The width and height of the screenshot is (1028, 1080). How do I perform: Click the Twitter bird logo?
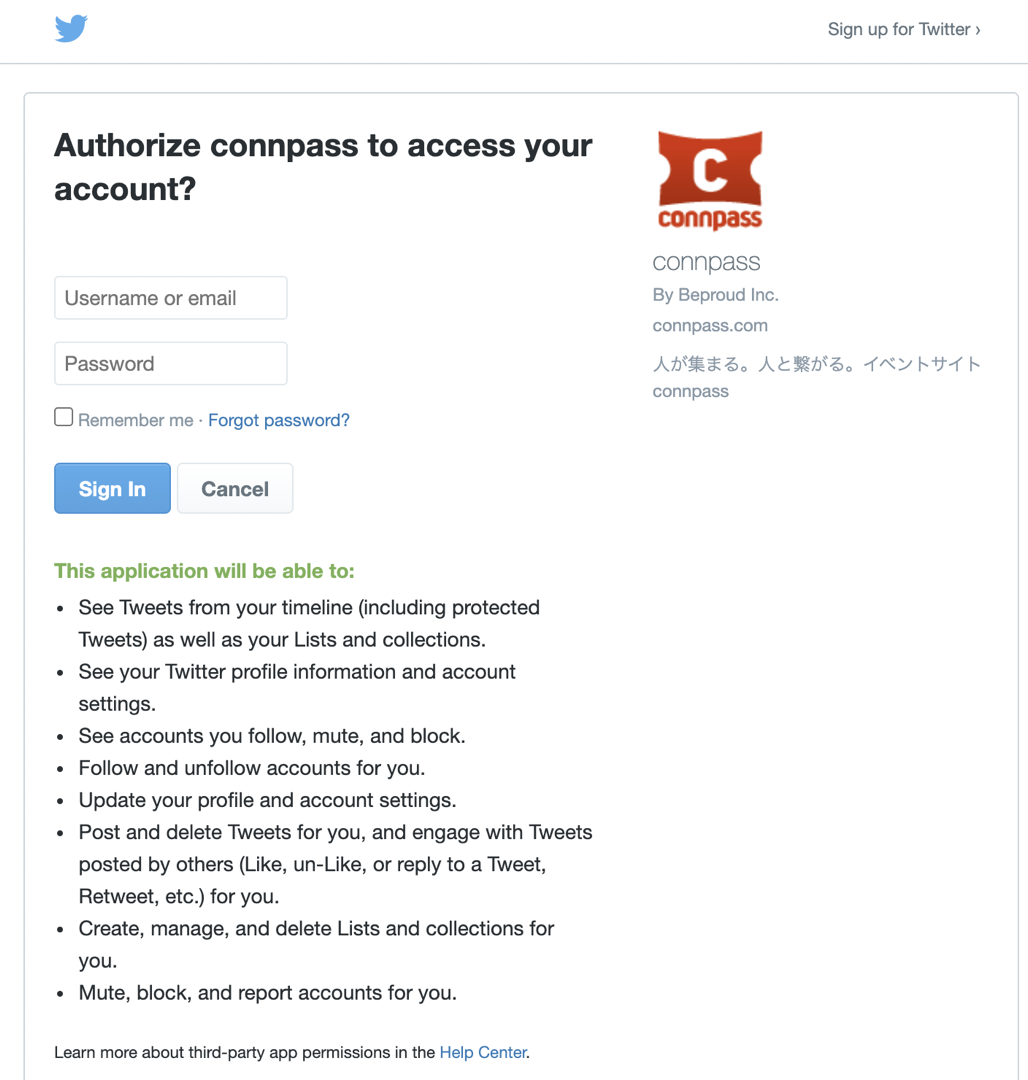71,28
